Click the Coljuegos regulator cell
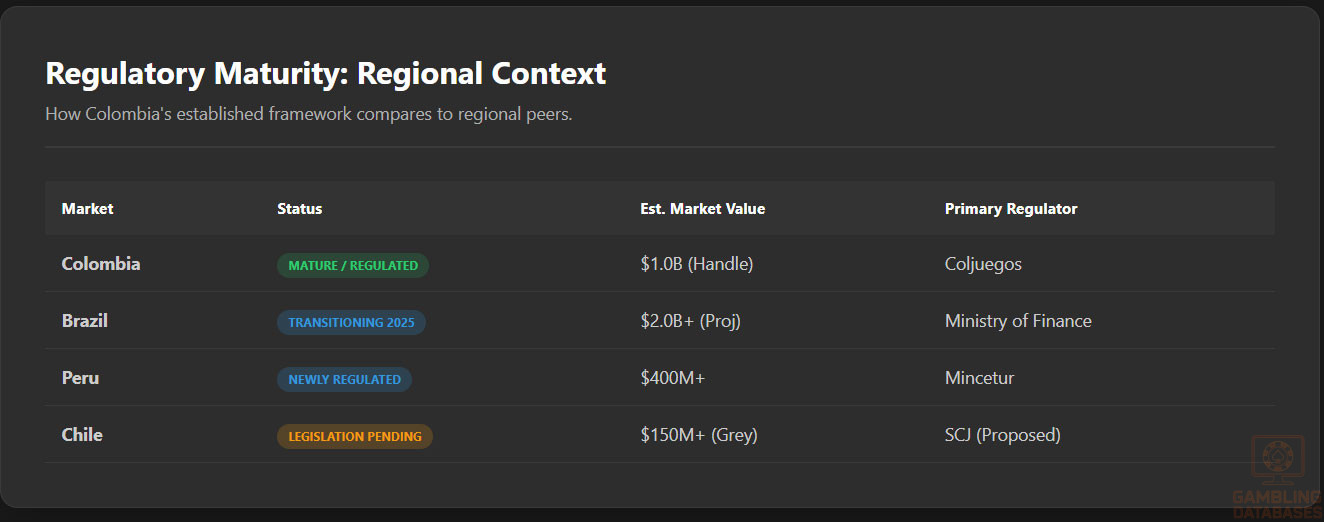 983,264
